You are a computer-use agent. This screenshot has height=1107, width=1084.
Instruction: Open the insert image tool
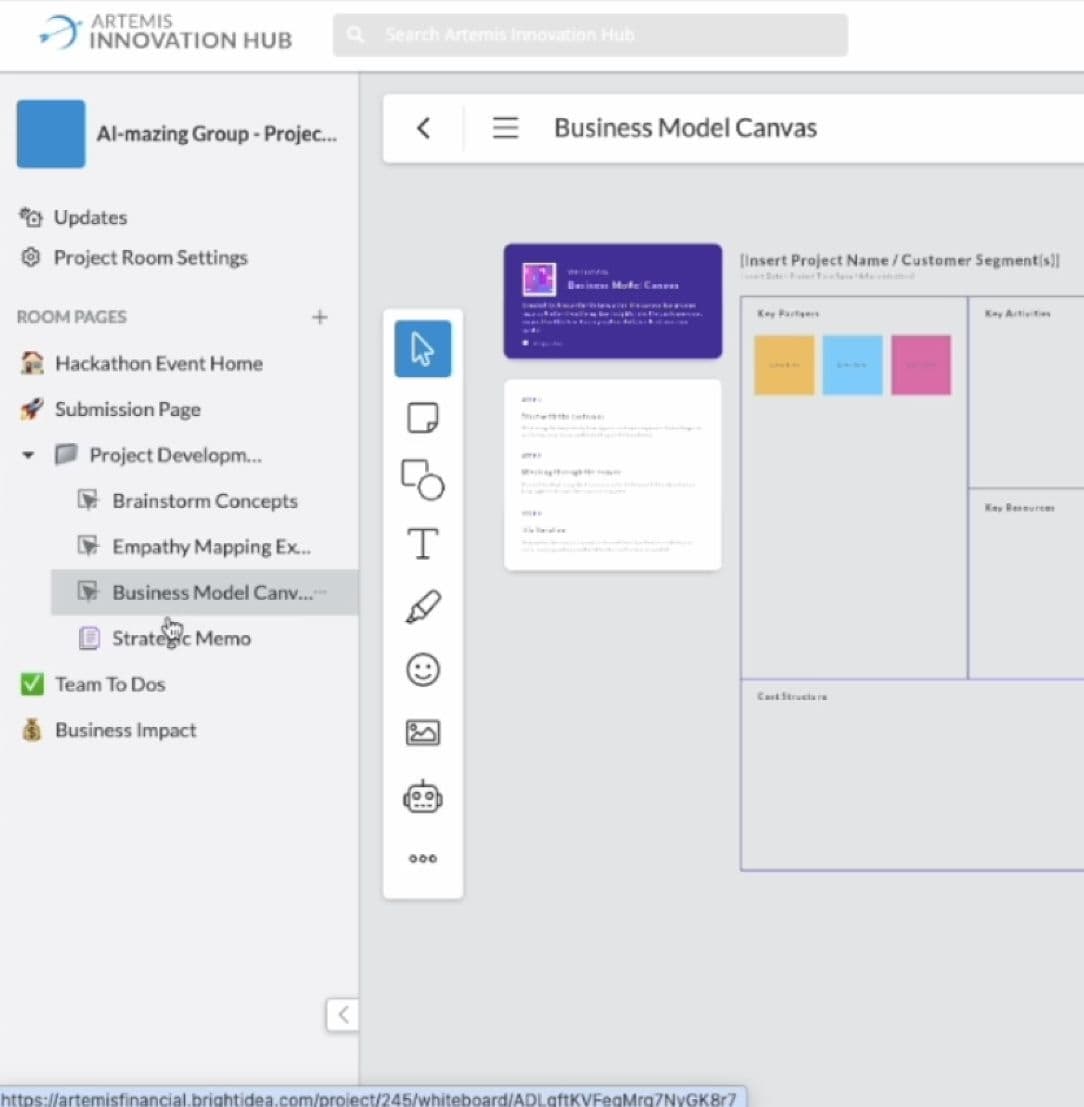tap(422, 732)
